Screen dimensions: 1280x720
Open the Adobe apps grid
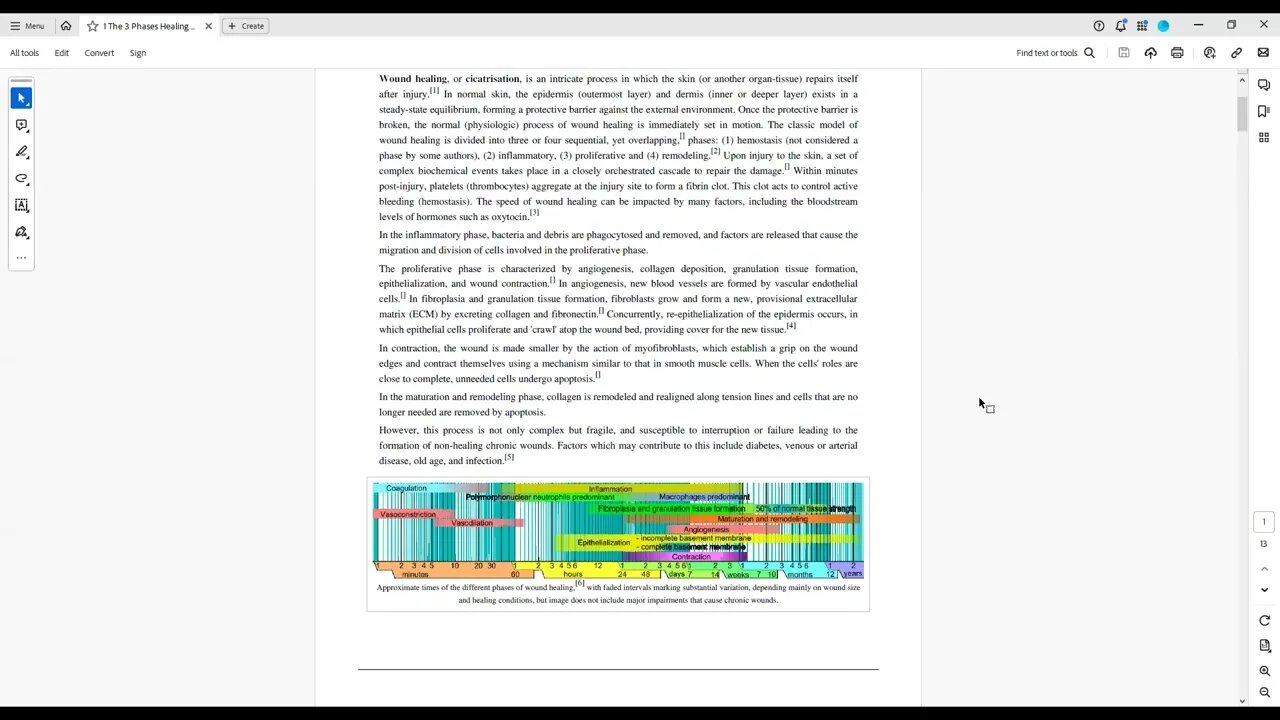point(1142,26)
